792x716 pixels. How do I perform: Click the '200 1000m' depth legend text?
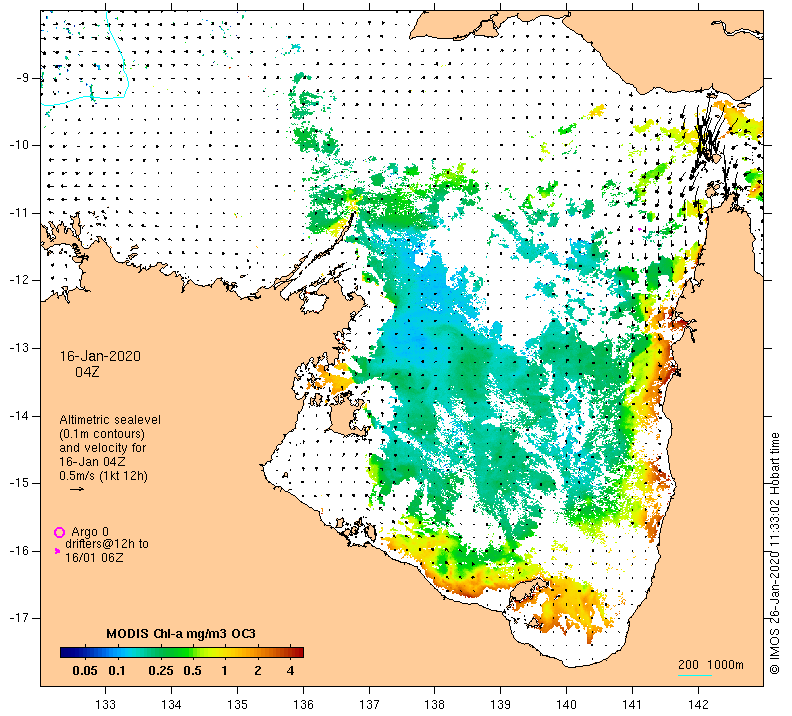(x=711, y=664)
